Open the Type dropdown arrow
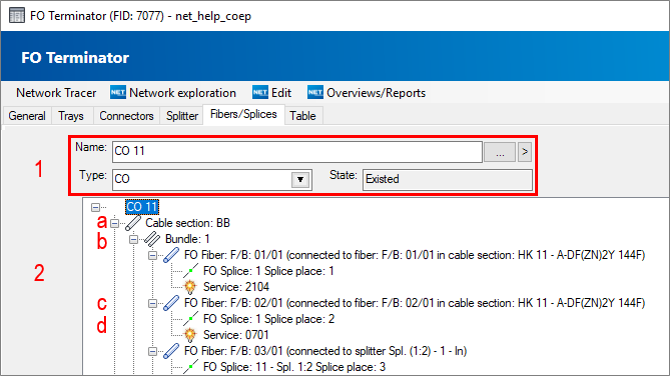The image size is (670, 376). pos(300,179)
